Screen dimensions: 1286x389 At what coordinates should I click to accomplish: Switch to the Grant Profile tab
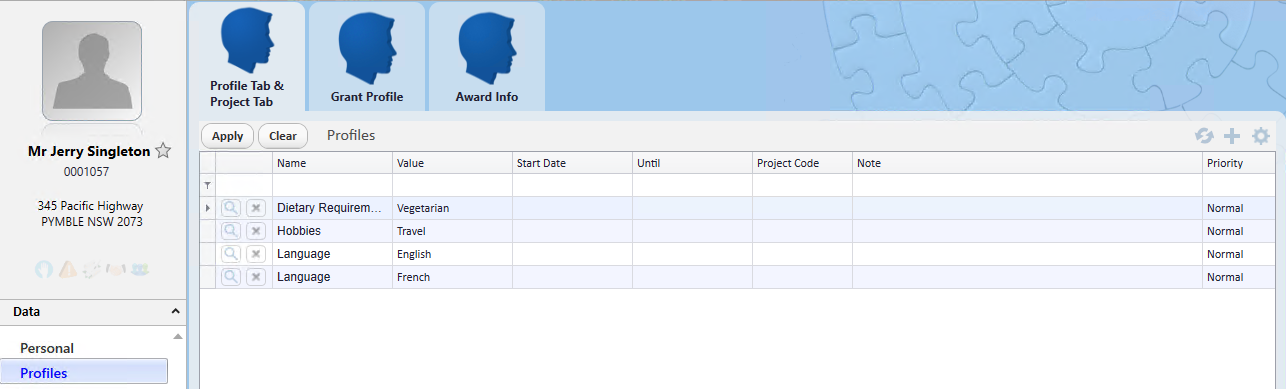point(367,56)
